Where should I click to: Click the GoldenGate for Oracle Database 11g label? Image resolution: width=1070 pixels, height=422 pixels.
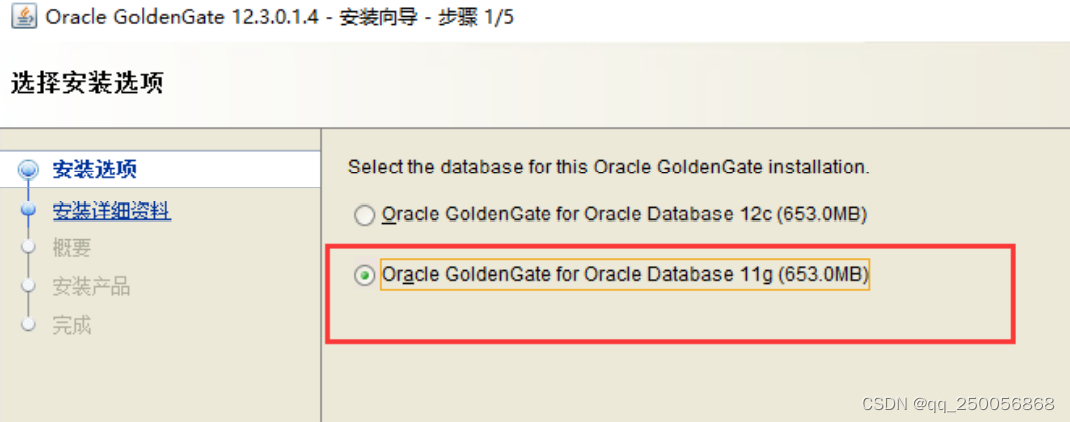click(x=625, y=274)
